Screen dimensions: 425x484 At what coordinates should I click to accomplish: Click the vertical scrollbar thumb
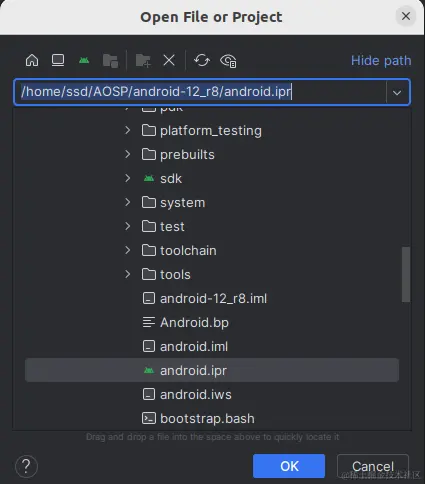406,274
